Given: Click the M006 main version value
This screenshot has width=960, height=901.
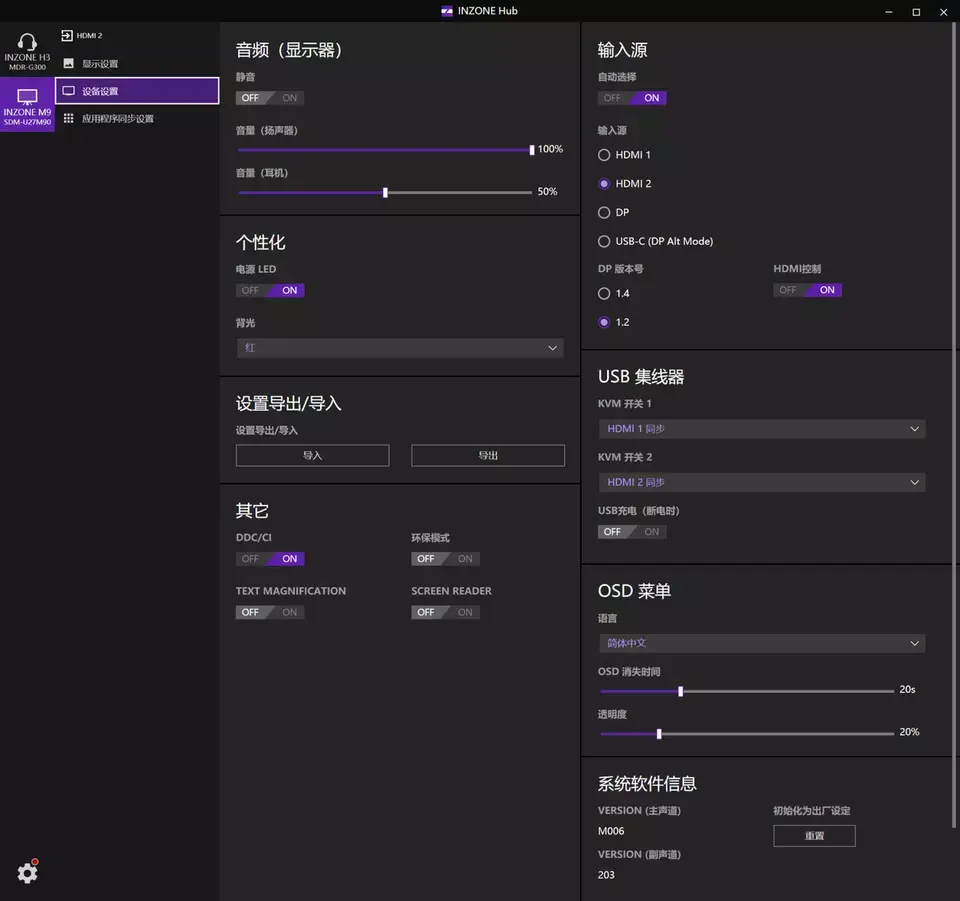Looking at the screenshot, I should (611, 831).
